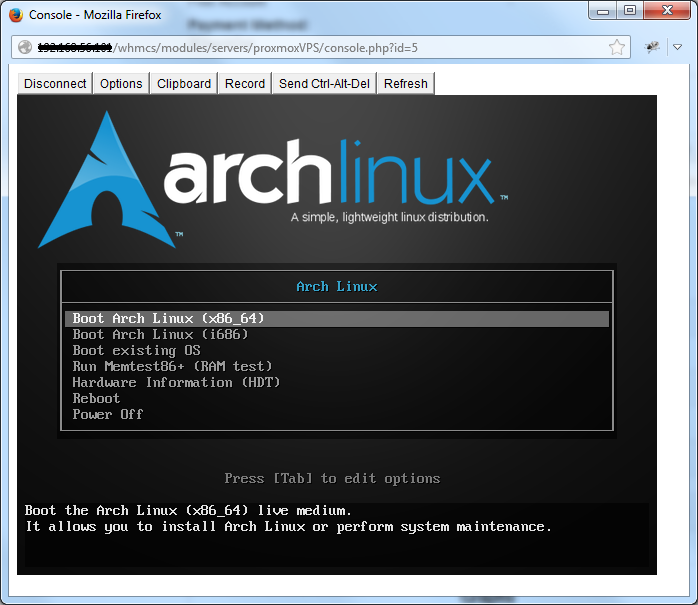Viewport: 698px width, 605px height.
Task: Click the Firefox logo in title bar
Action: pos(16,15)
